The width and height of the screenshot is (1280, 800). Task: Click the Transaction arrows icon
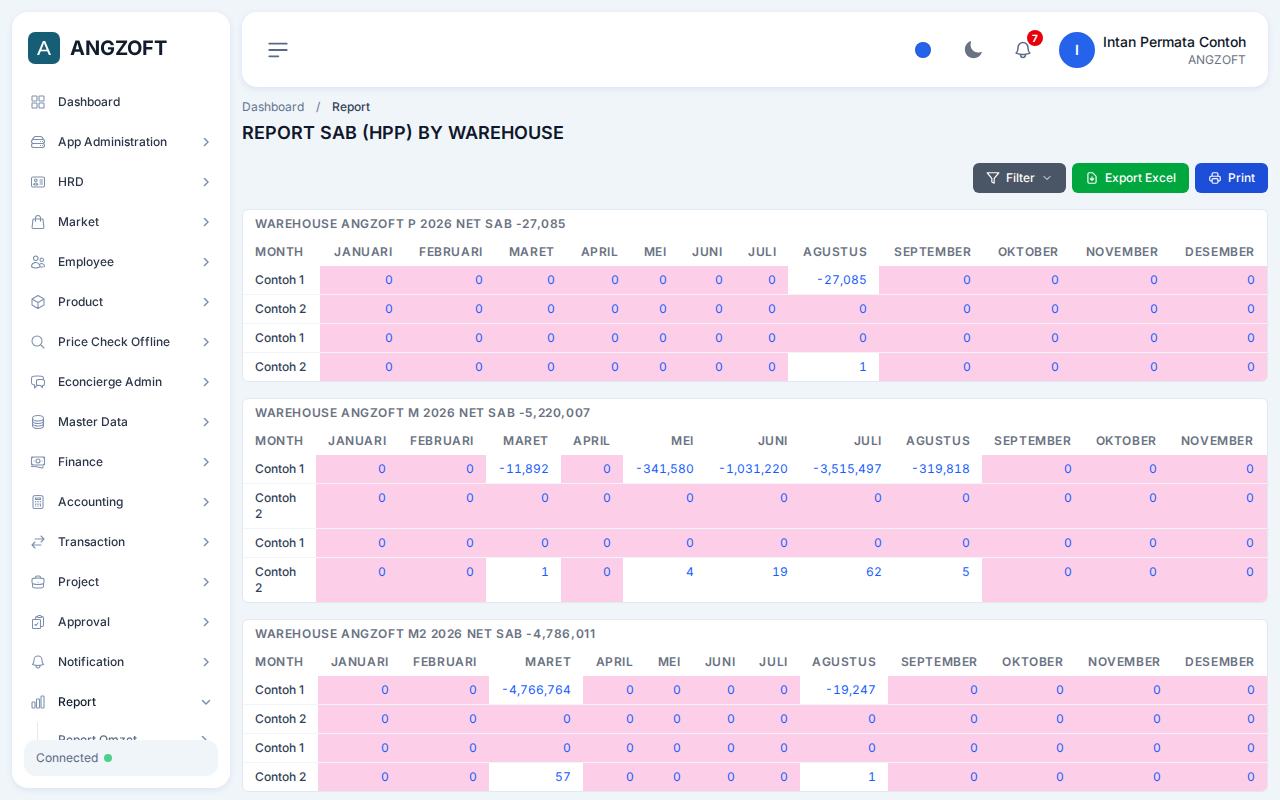pos(38,542)
